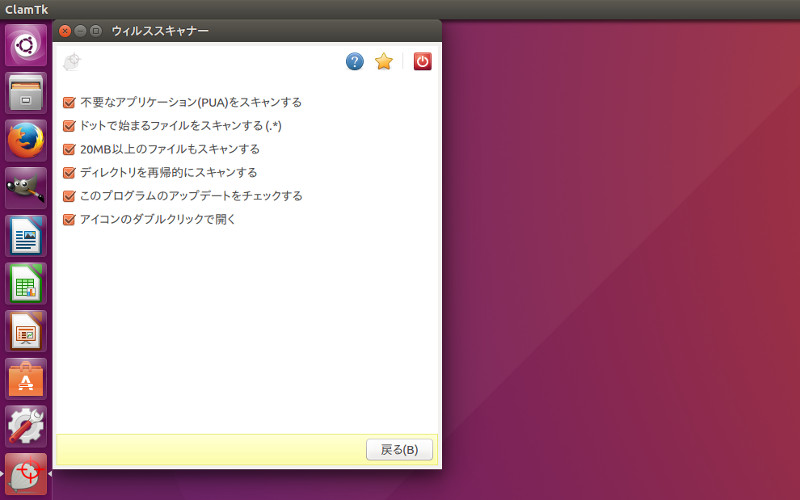Viewport: 800px width, 500px height.
Task: Open the Ubuntu Dash search icon
Action: [x=26, y=45]
